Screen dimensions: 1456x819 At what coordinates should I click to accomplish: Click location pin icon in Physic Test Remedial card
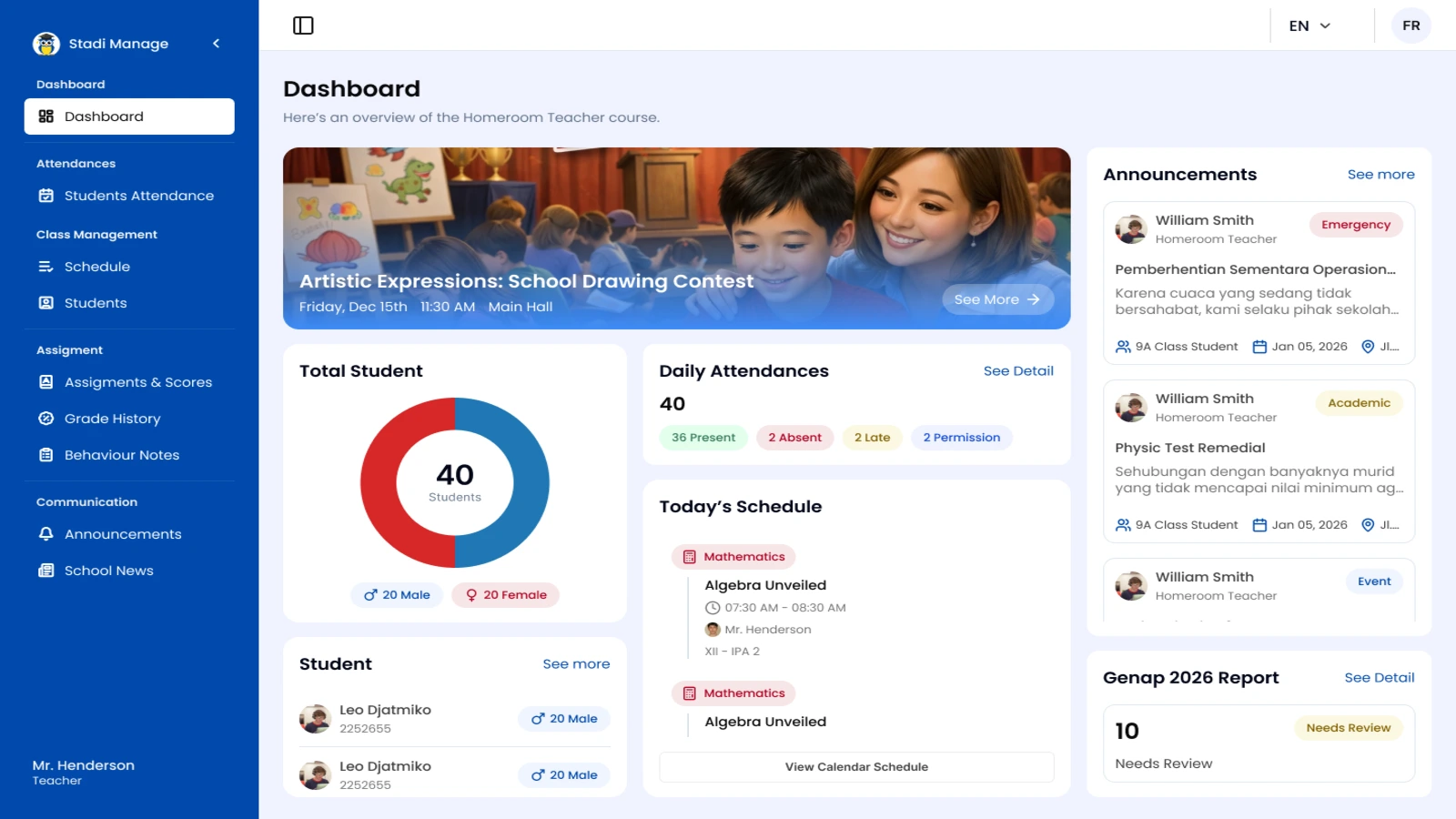pyautogui.click(x=1368, y=525)
